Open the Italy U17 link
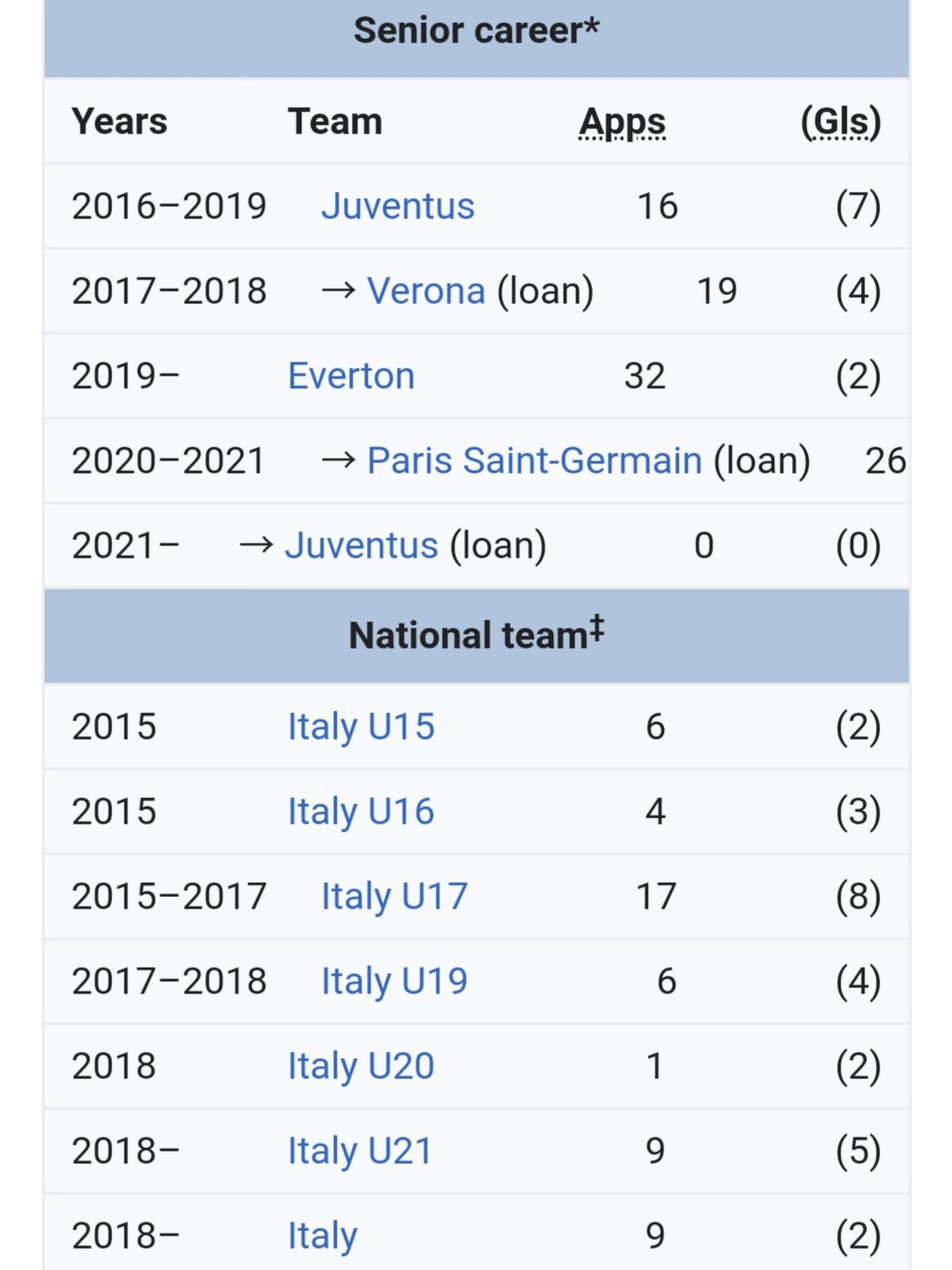Viewport: 952px width, 1270px height. coord(394,896)
